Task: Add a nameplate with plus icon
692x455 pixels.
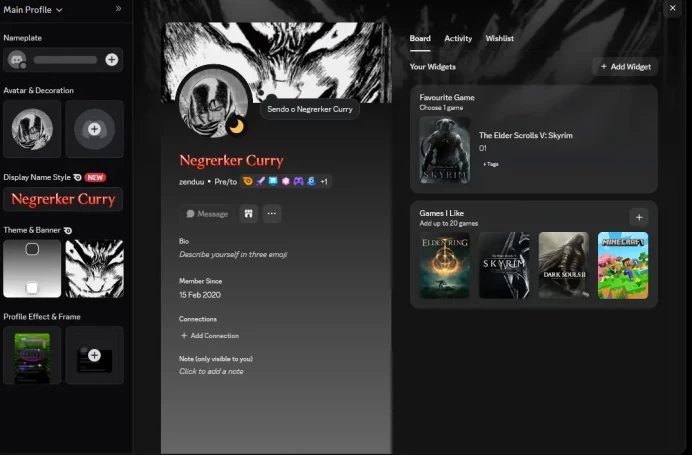Action: coord(112,59)
